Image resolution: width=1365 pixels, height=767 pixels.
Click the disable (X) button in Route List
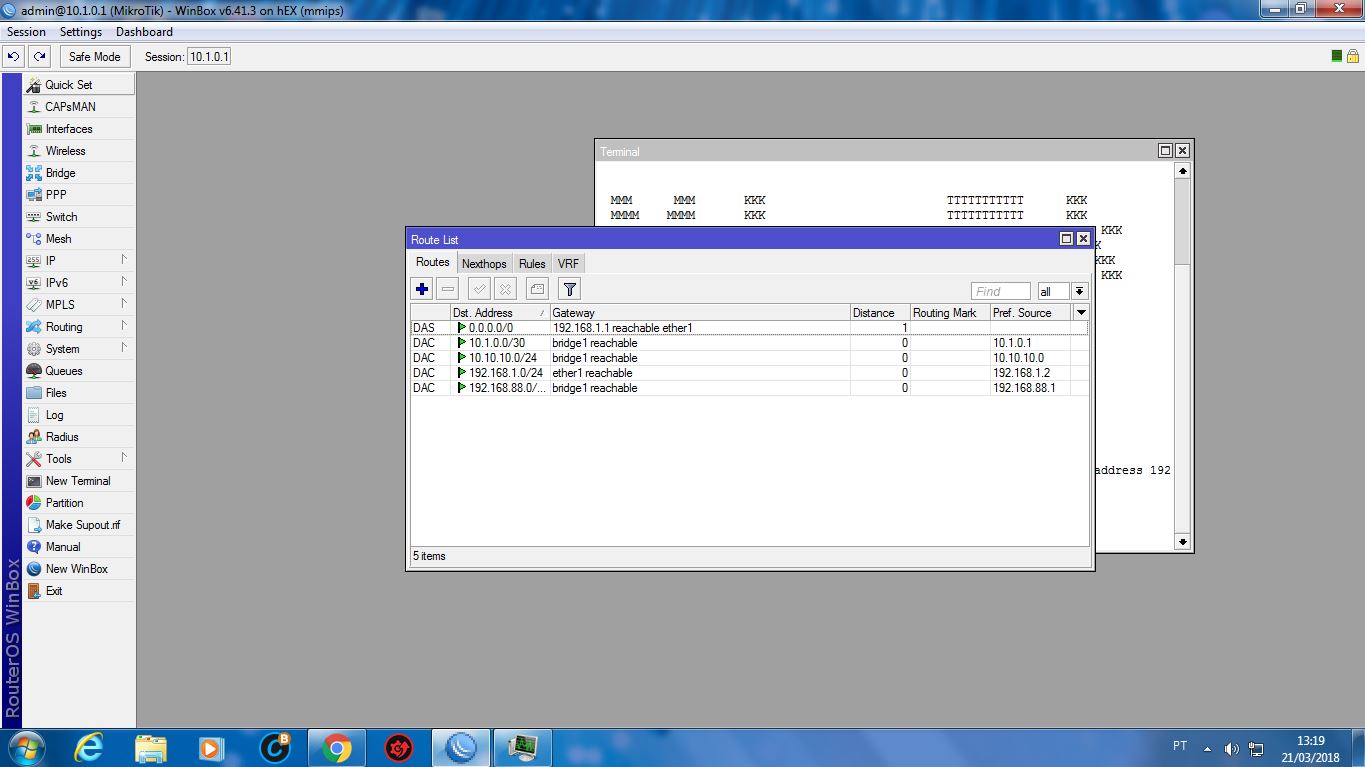tap(505, 290)
